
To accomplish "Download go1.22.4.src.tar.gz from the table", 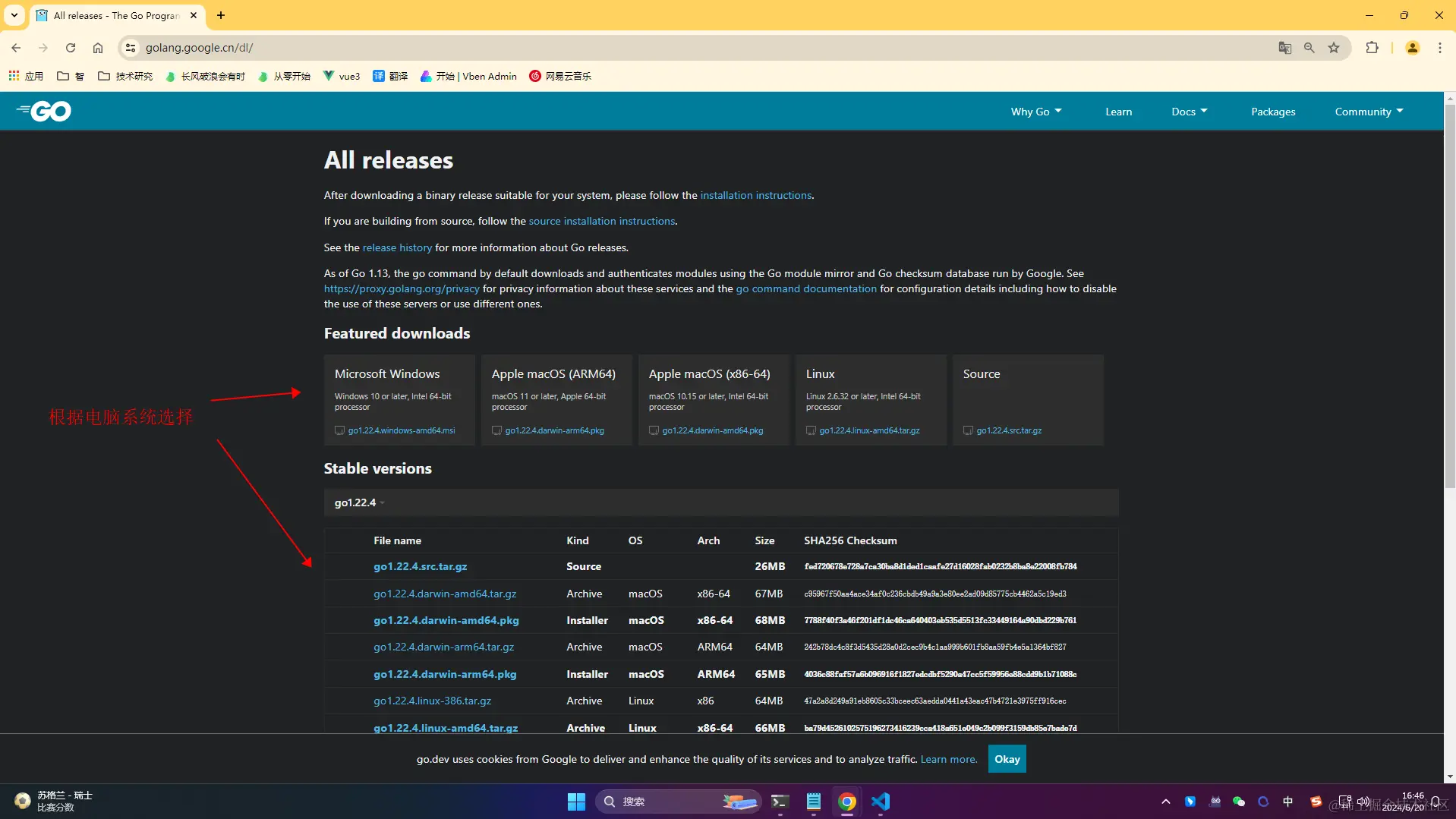I will click(420, 566).
